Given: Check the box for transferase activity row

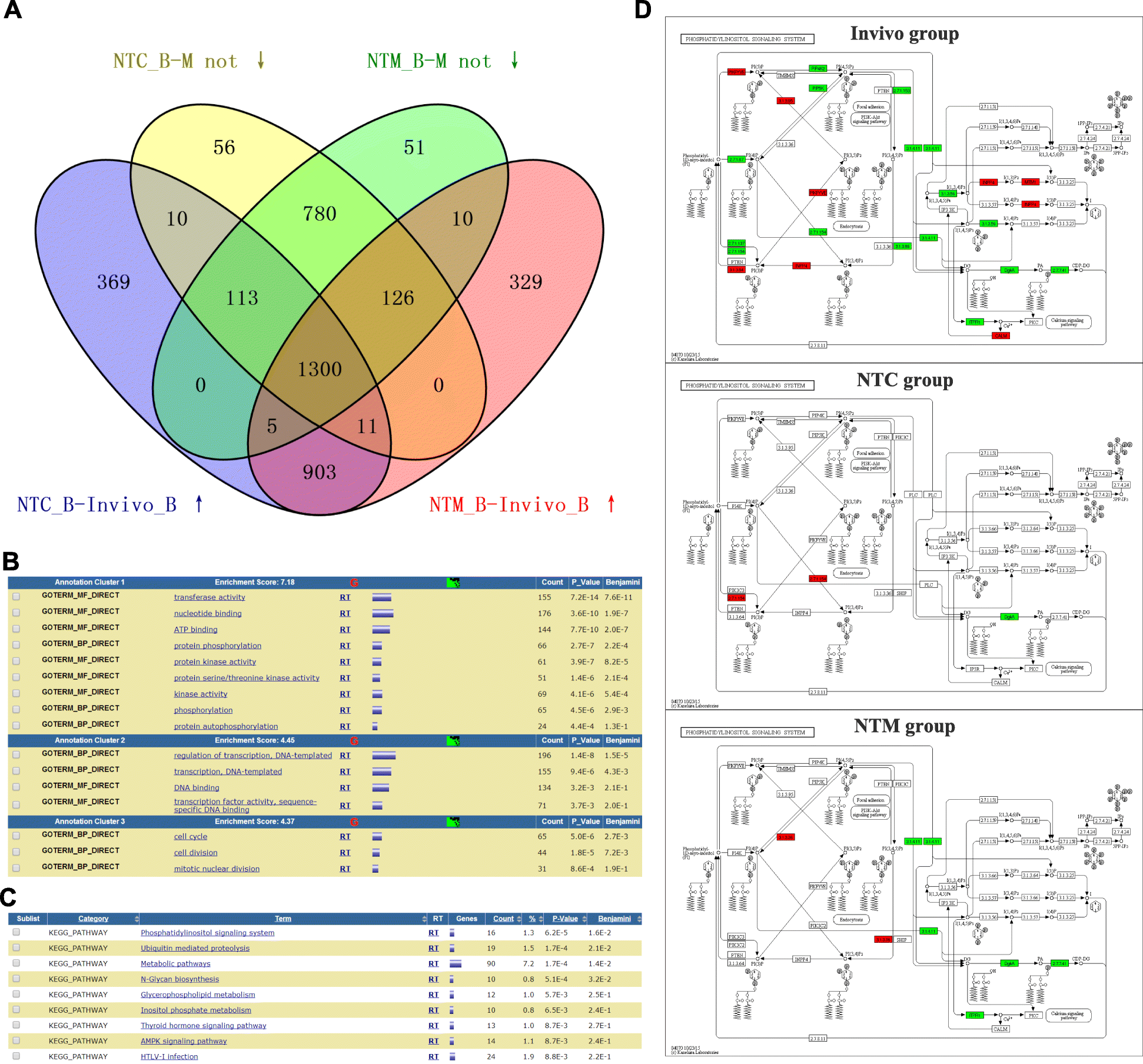Looking at the screenshot, I should coord(16,597).
